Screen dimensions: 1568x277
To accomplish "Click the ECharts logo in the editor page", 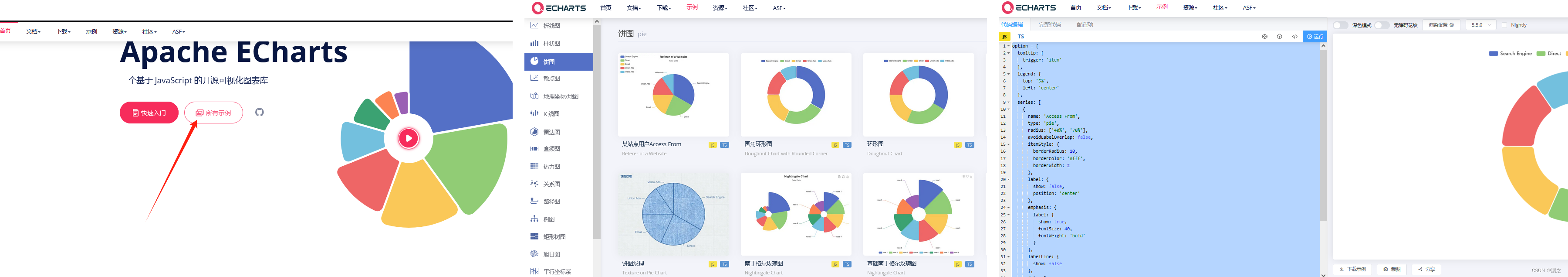I will click(x=1029, y=8).
